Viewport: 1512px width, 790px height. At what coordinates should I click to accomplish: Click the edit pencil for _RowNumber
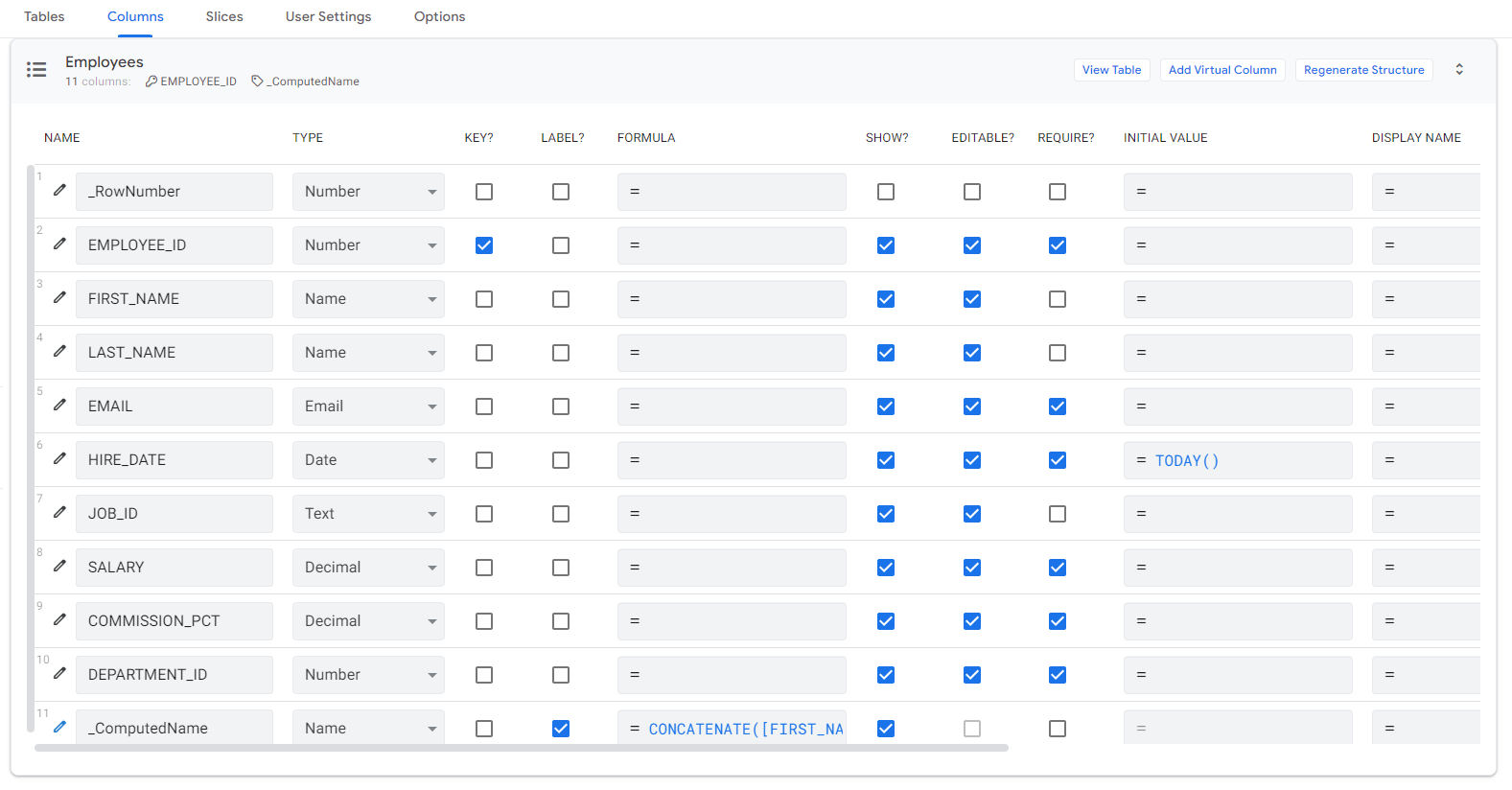click(59, 190)
